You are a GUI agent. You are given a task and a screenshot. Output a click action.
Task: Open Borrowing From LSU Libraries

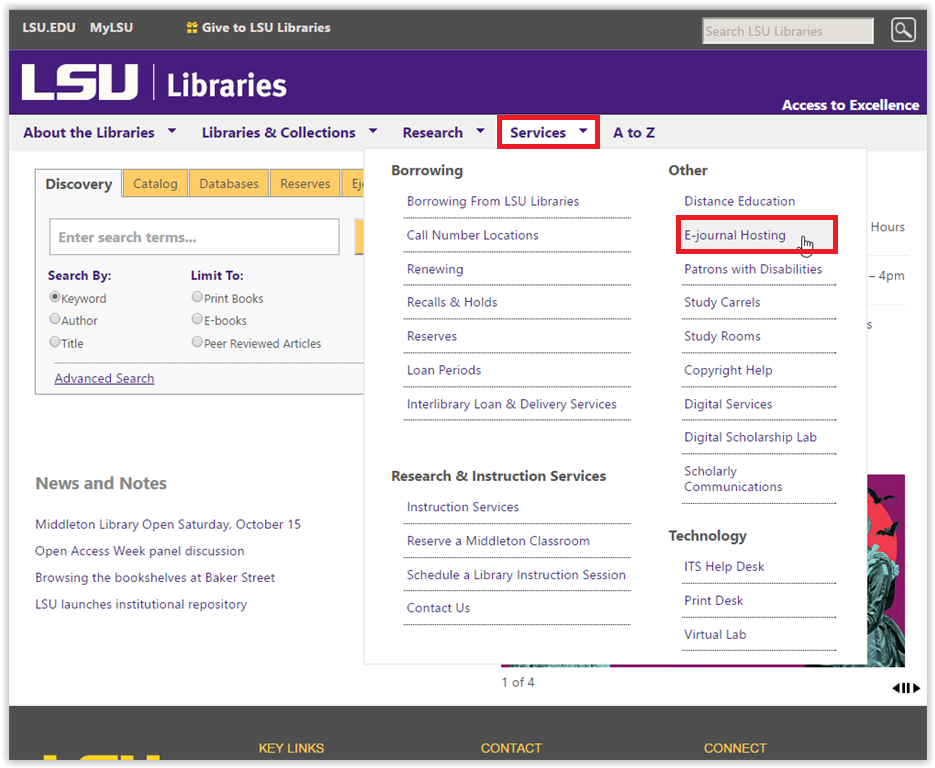(493, 201)
